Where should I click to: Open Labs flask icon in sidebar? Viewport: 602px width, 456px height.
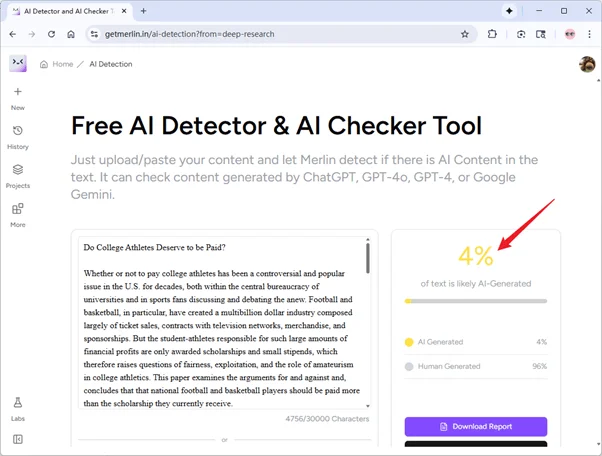pos(18,407)
